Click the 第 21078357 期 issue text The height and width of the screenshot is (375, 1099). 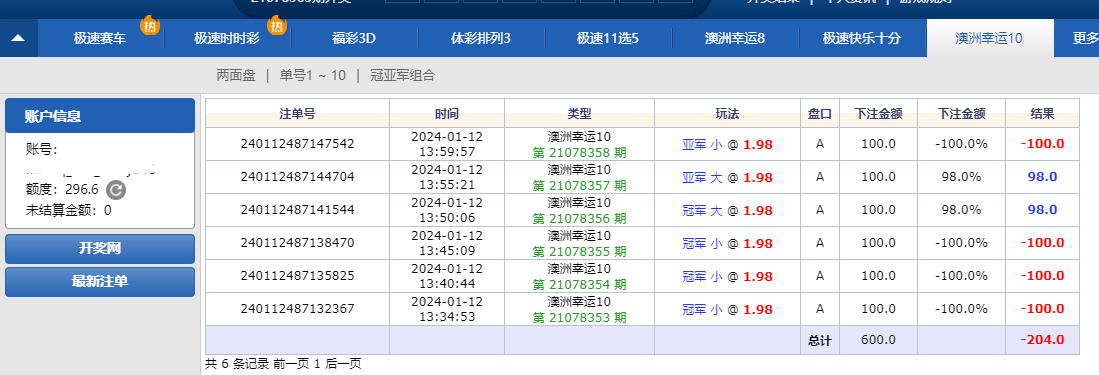(579, 185)
